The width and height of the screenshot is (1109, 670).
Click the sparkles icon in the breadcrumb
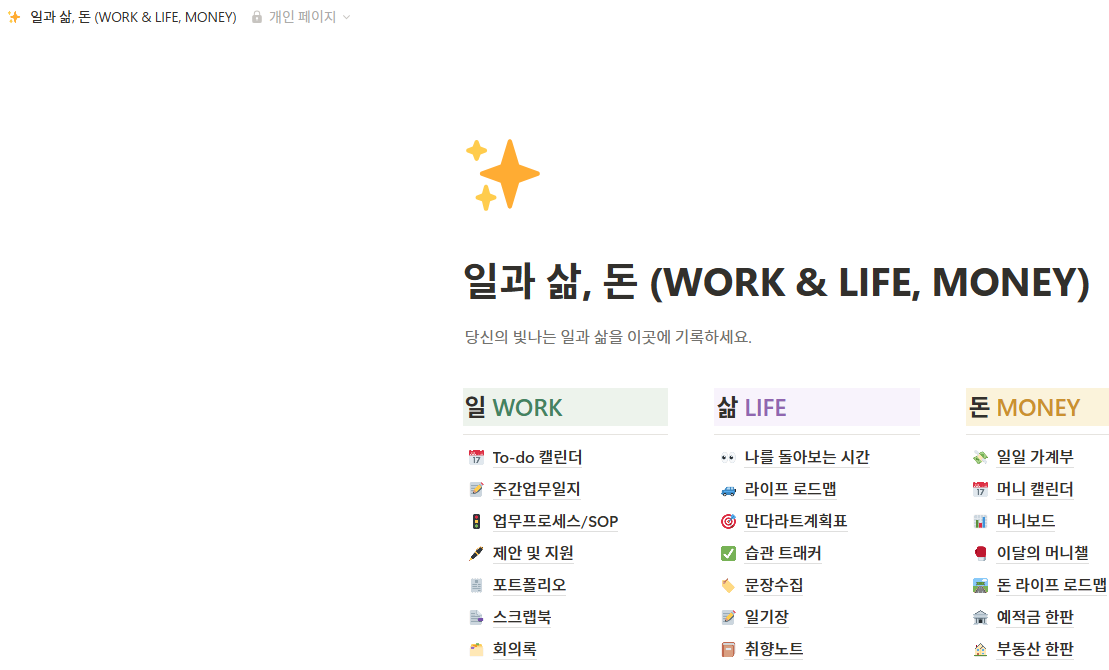pyautogui.click(x=14, y=17)
